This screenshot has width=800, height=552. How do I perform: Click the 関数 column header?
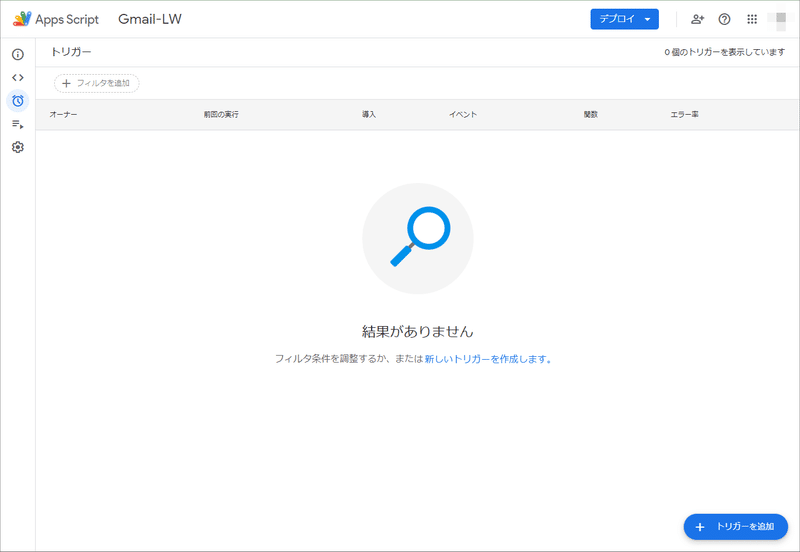click(591, 115)
